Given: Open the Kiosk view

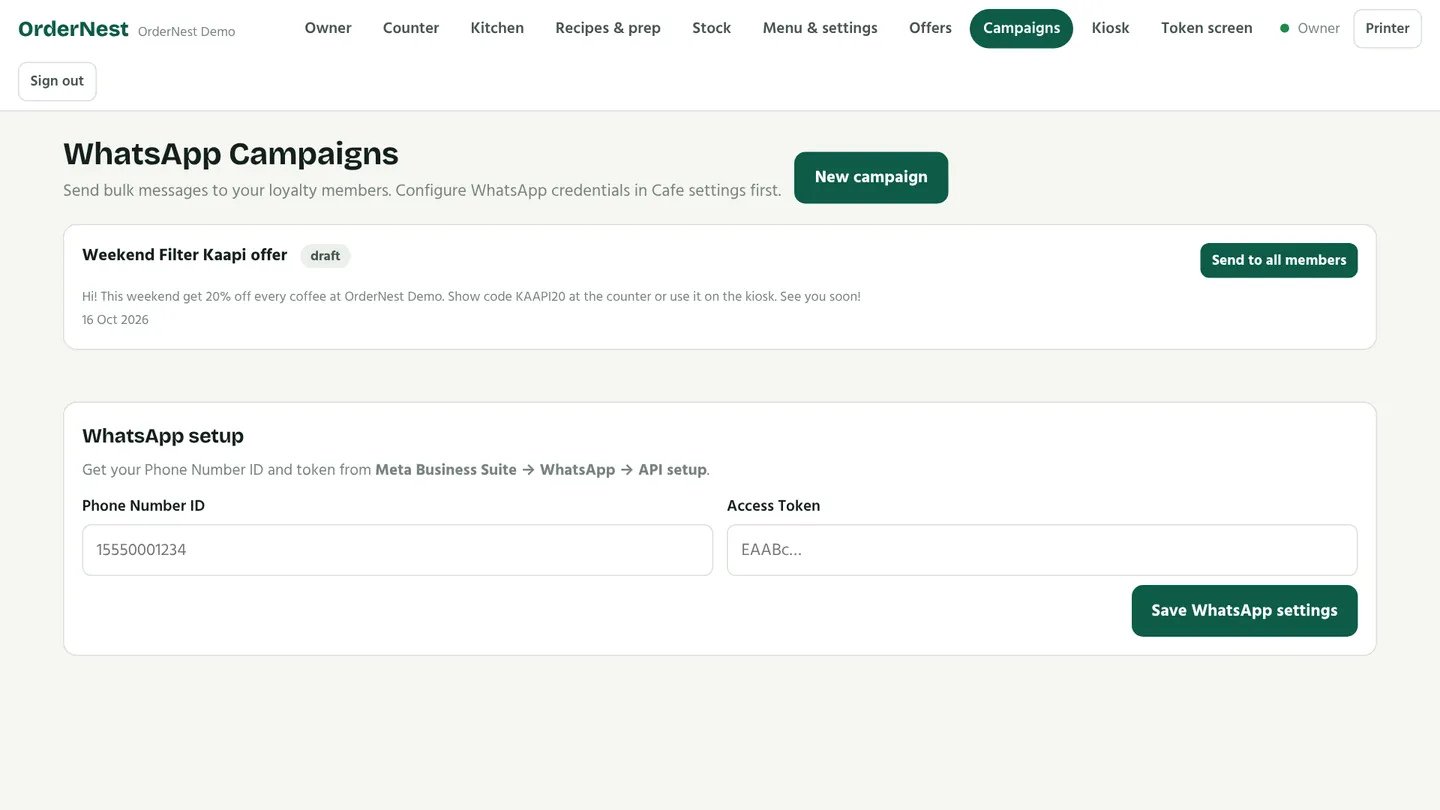Looking at the screenshot, I should coord(1111,28).
